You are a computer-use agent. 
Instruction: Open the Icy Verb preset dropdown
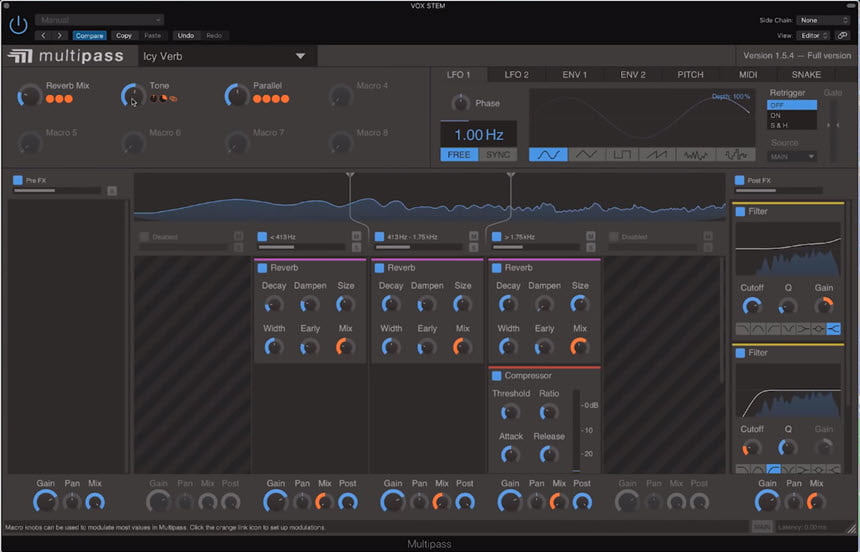(227, 56)
